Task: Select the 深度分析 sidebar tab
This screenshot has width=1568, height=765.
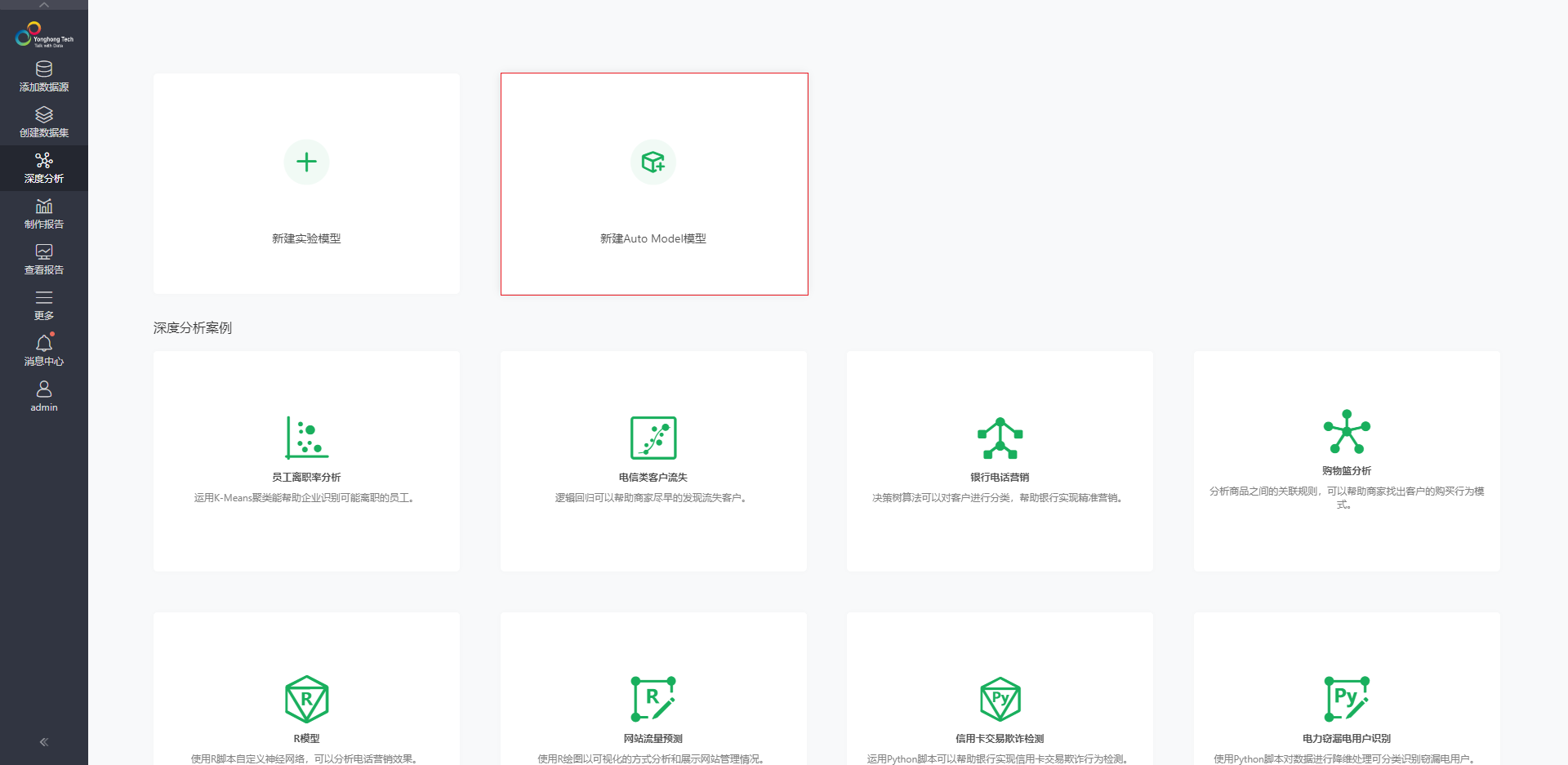Action: point(44,168)
